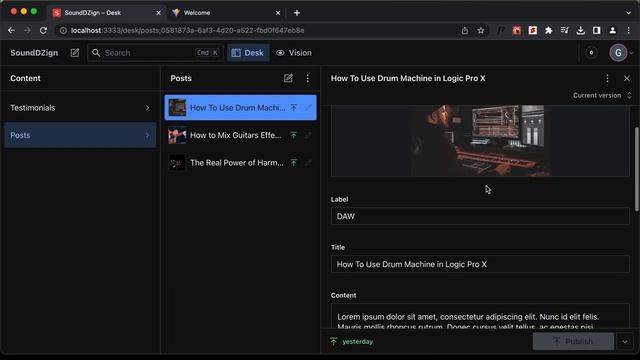Open the presence counter showing 0
The height and width of the screenshot is (360, 640).
tap(591, 53)
